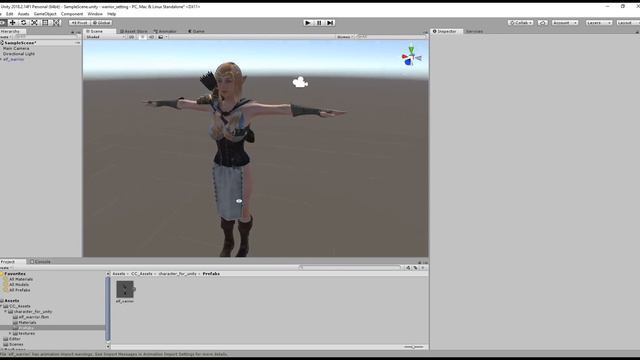Click the Project panel search field
Viewport: 640px width, 360px height.
[x=351, y=268]
